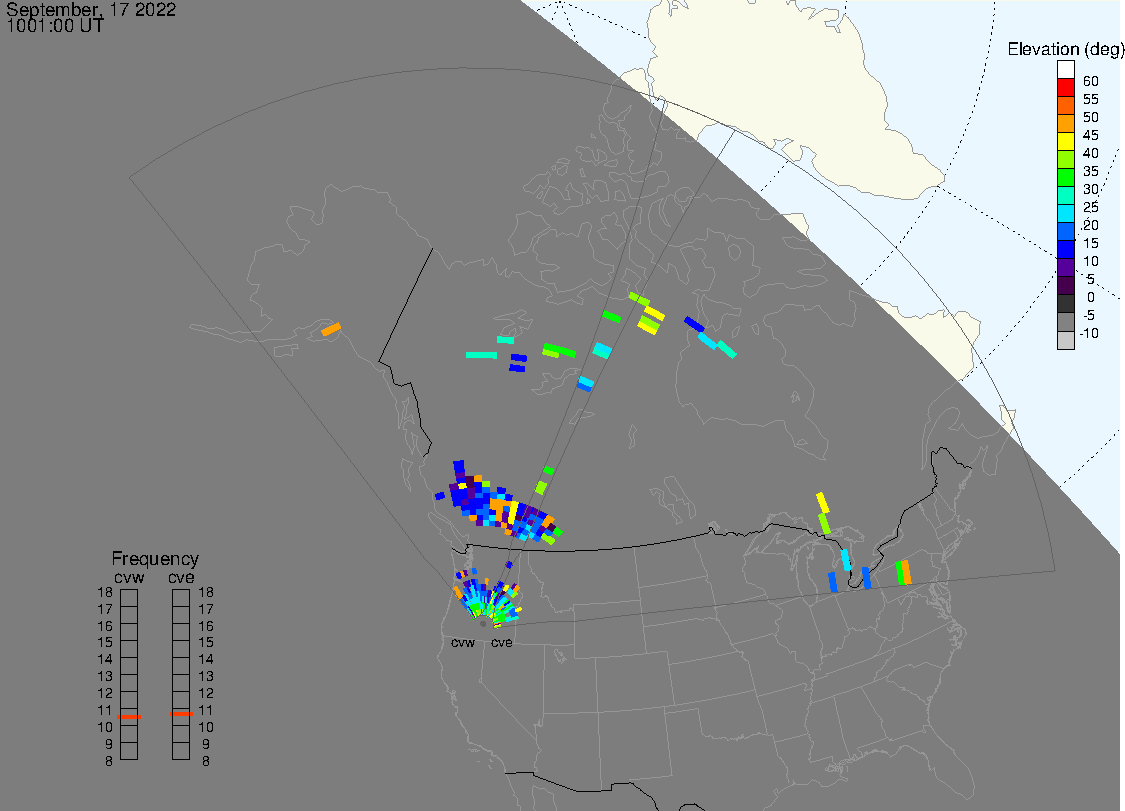Screen dimensions: 1125x811
Task: Click the "16" label beside the cvw frequency column
Action: [x=105, y=626]
